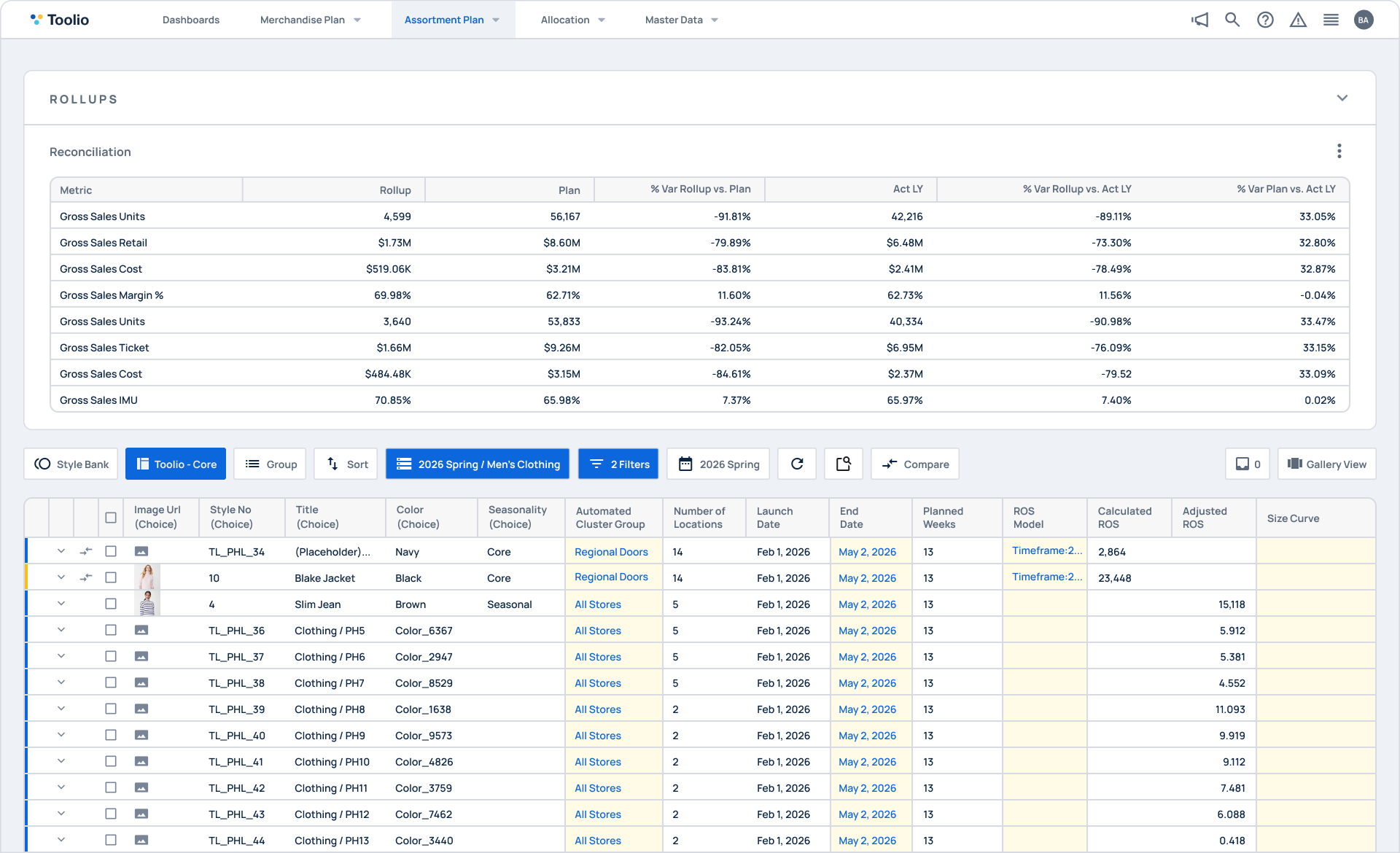
Task: Click the export icon next to refresh
Action: [844, 464]
